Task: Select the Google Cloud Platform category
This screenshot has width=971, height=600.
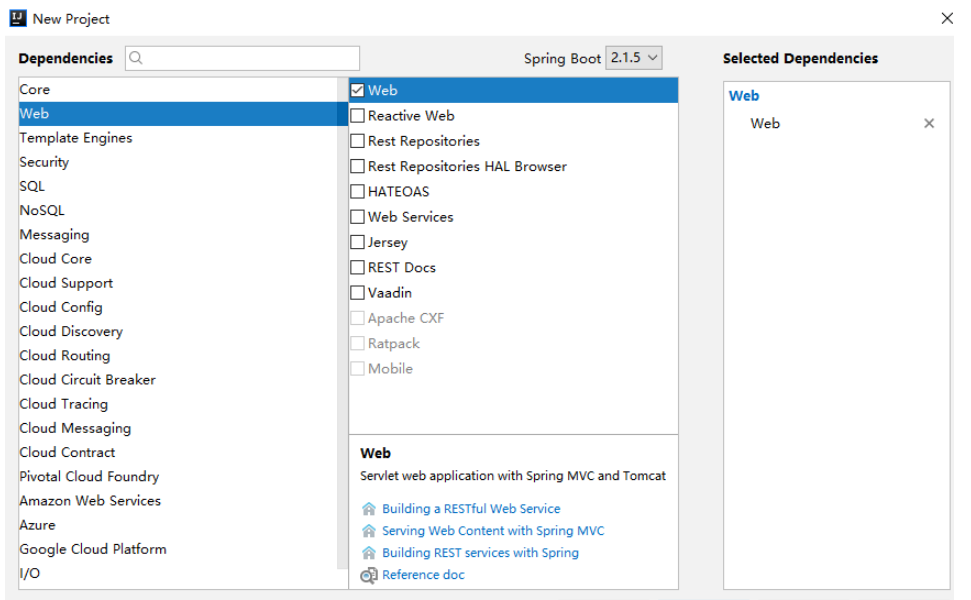Action: click(x=178, y=549)
